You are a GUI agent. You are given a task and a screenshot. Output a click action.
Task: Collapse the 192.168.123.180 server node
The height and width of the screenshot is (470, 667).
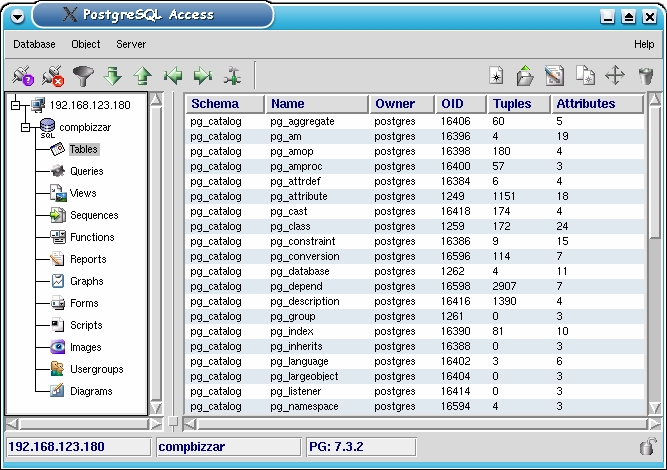(x=15, y=105)
